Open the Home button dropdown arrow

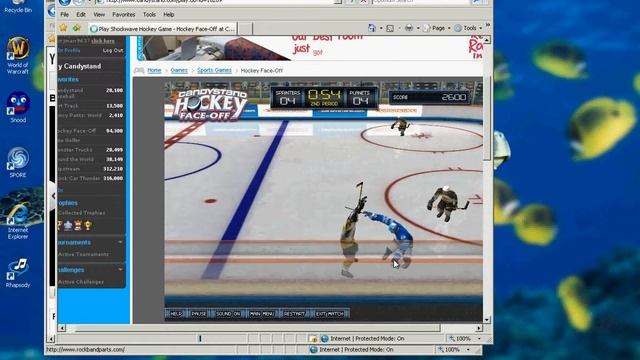click(x=381, y=28)
